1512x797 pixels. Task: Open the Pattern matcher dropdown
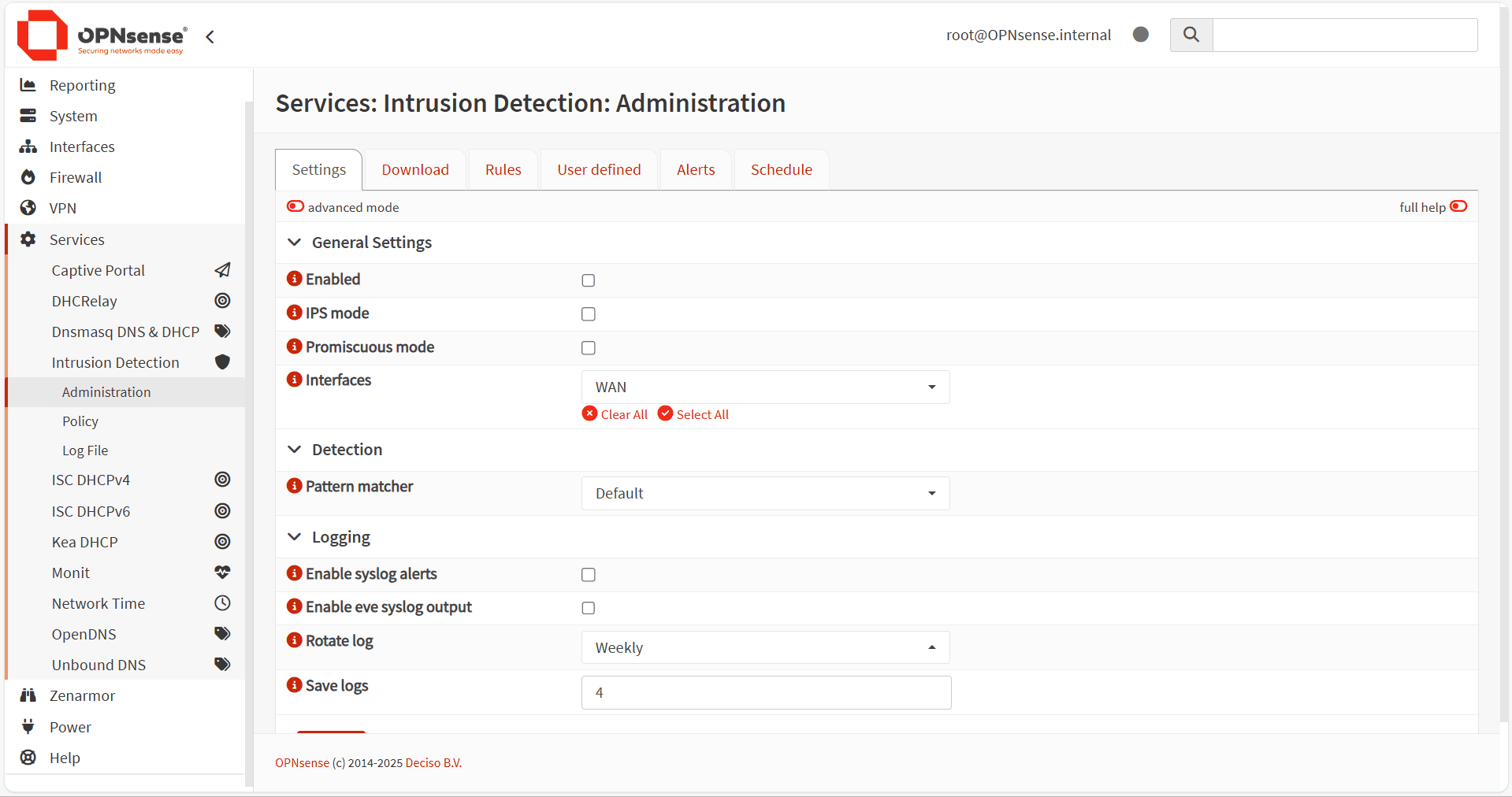[765, 494]
